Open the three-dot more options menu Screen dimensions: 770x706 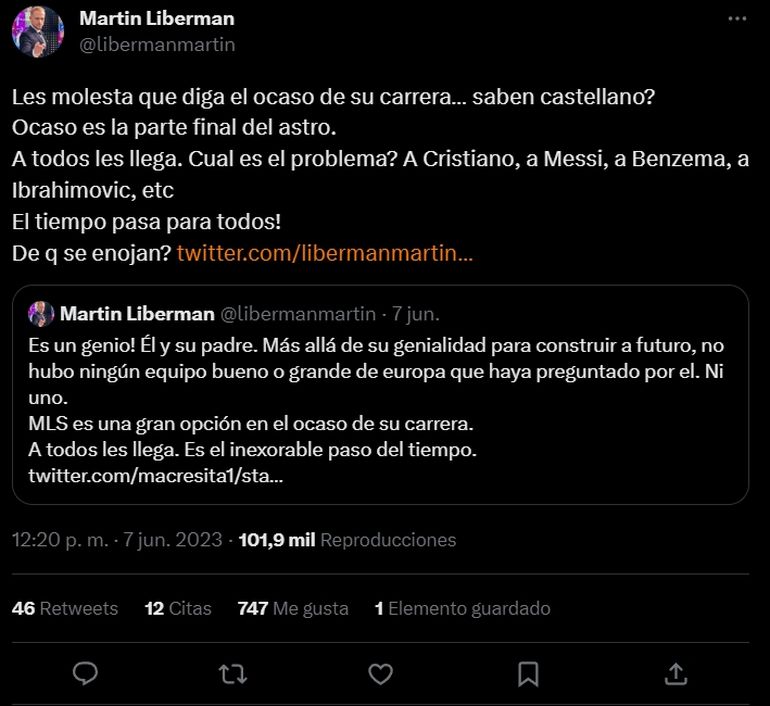click(x=737, y=19)
